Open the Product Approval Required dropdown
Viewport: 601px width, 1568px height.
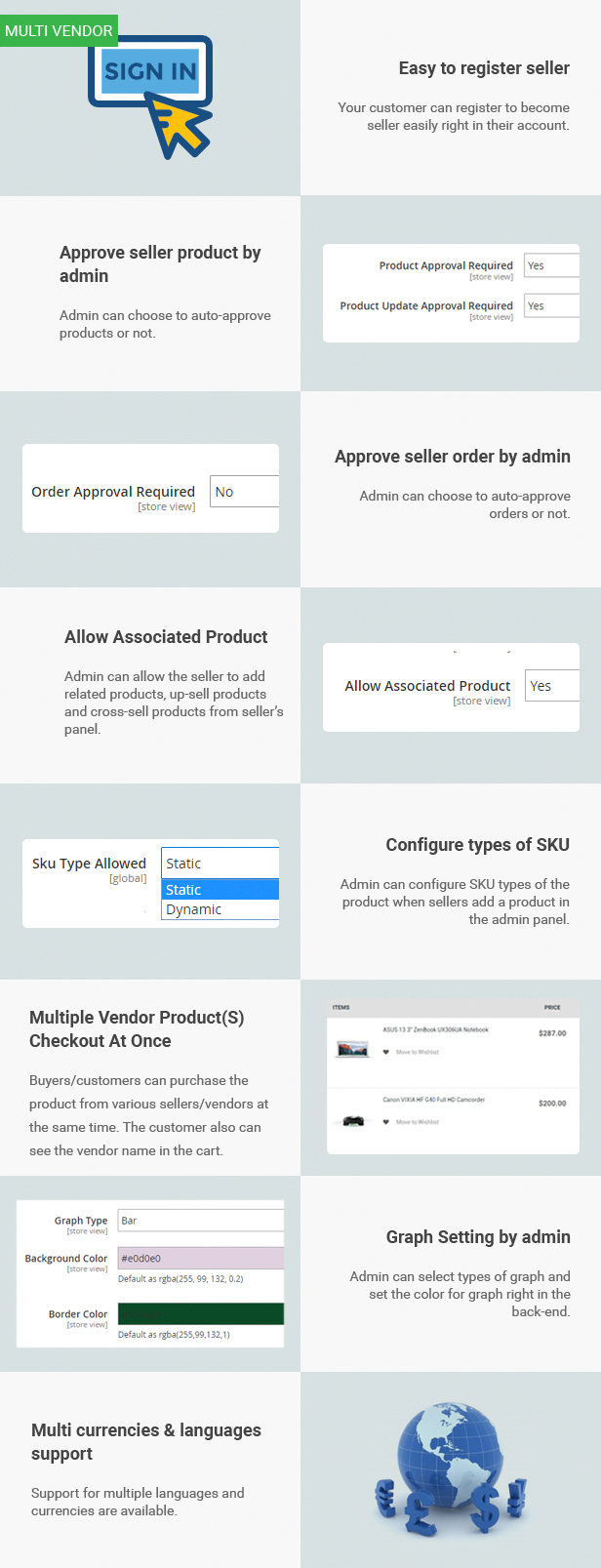(x=551, y=265)
